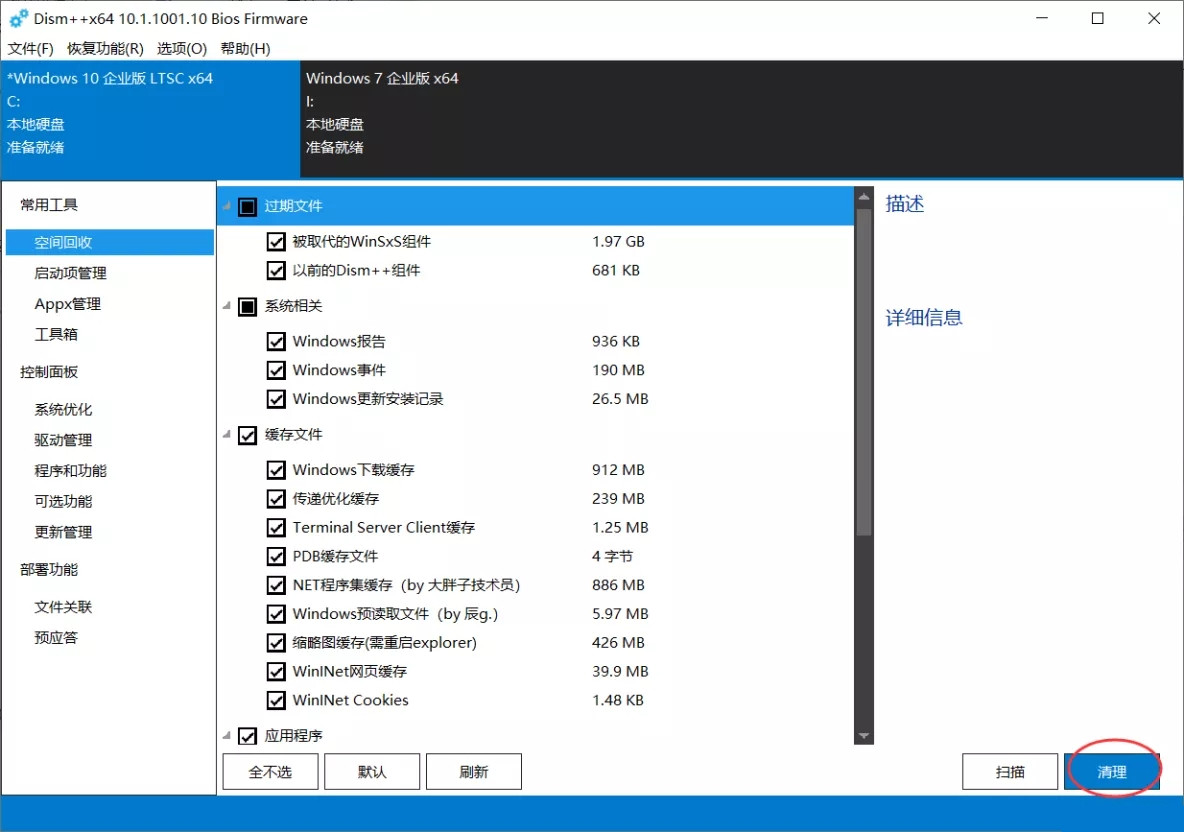
Task: Click the vertical scrollbar thumb
Action: (x=864, y=372)
